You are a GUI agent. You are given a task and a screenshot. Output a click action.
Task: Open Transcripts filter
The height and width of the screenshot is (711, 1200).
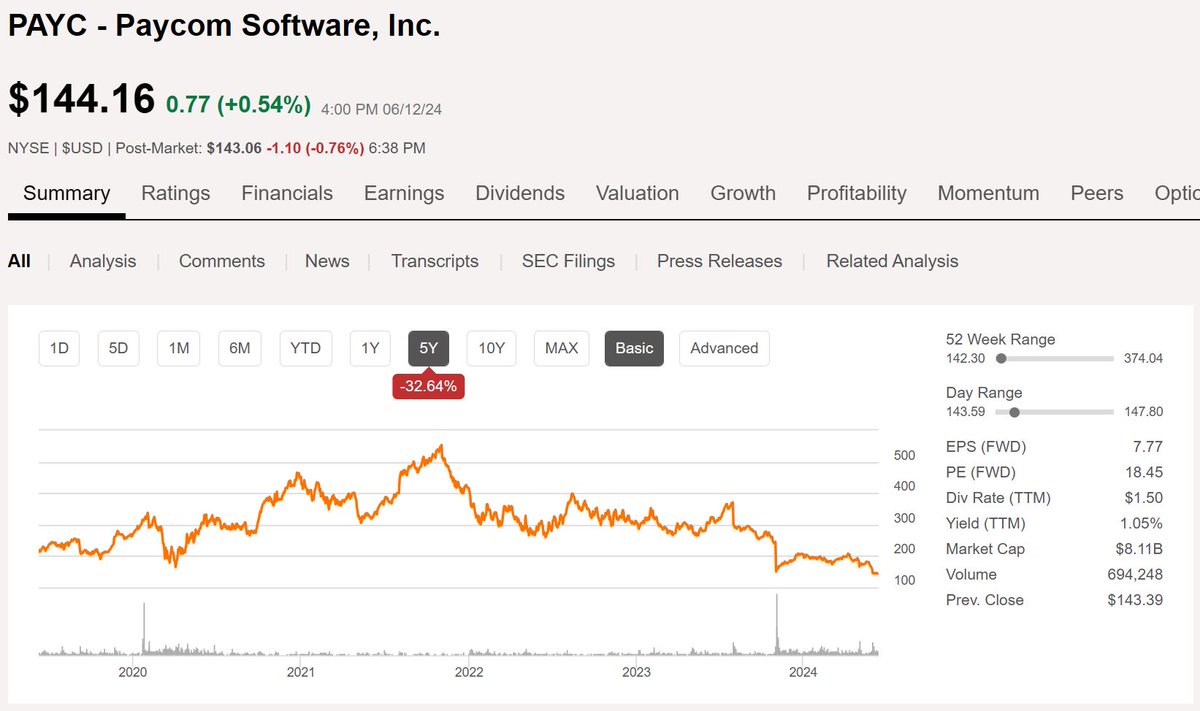(x=435, y=261)
